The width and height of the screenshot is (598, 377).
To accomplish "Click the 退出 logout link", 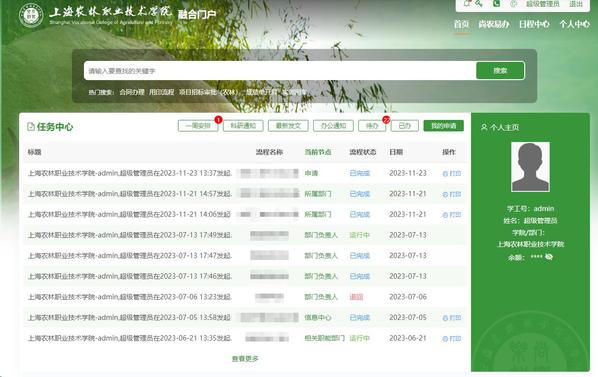I will pos(576,4).
